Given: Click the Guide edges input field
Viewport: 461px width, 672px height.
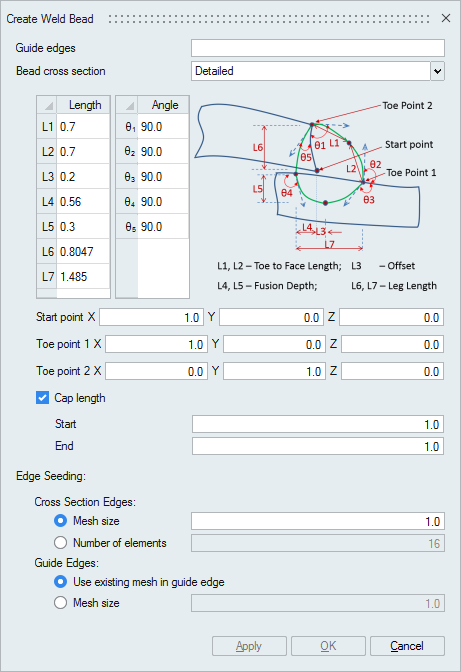Looking at the screenshot, I should (x=317, y=48).
